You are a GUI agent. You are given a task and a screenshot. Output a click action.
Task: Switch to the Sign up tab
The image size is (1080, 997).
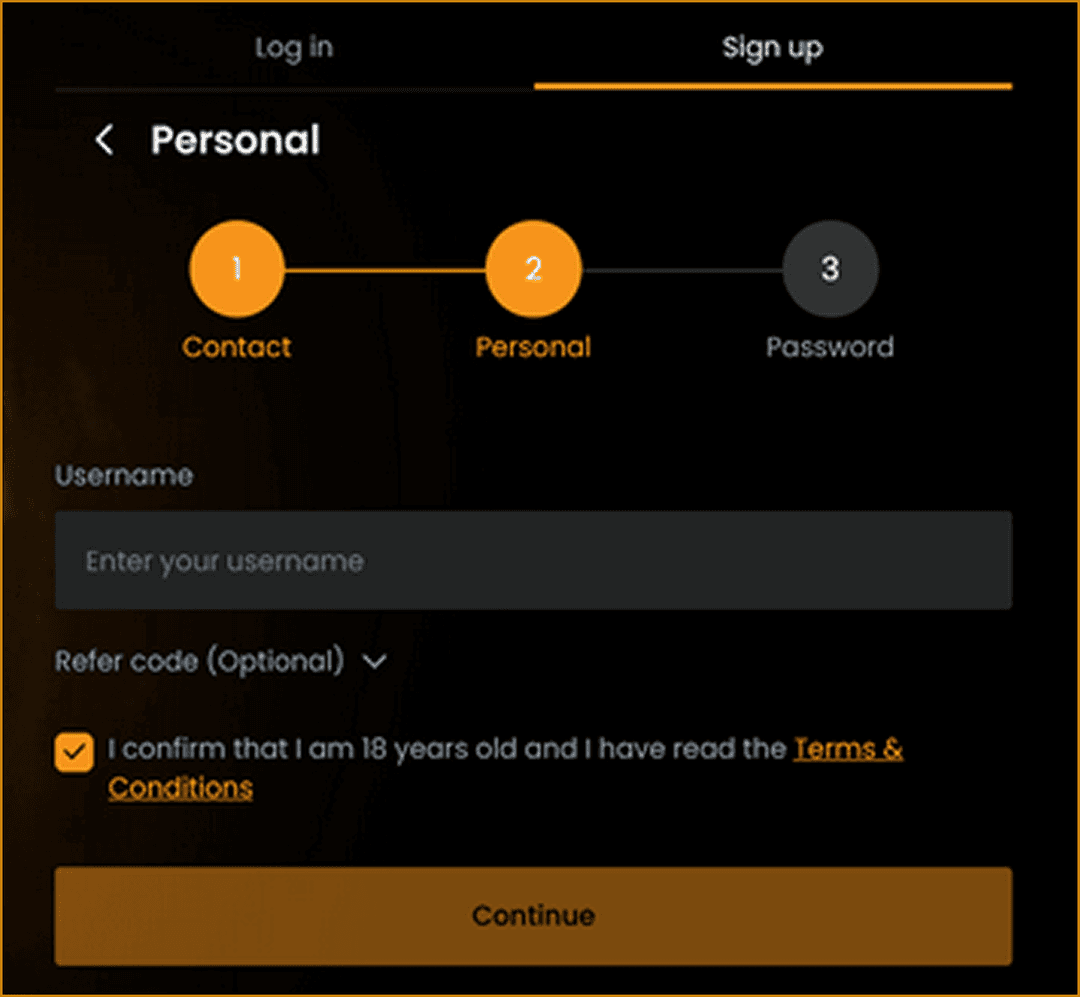click(773, 48)
